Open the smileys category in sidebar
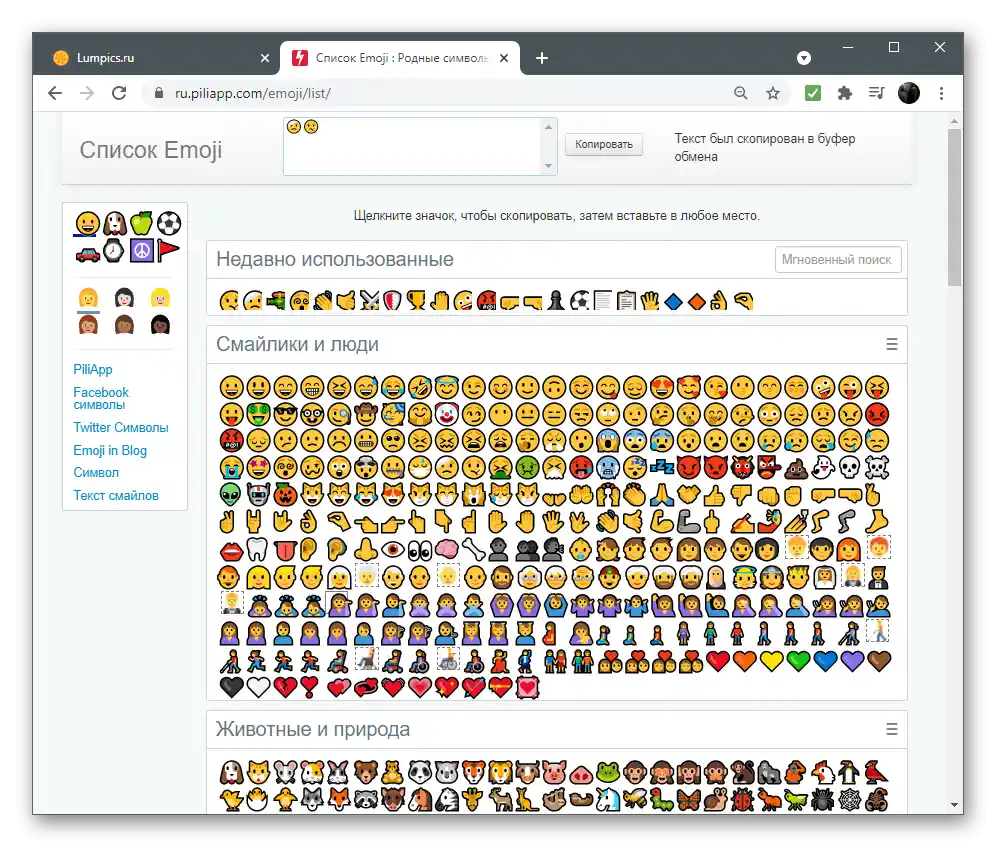 tap(88, 224)
